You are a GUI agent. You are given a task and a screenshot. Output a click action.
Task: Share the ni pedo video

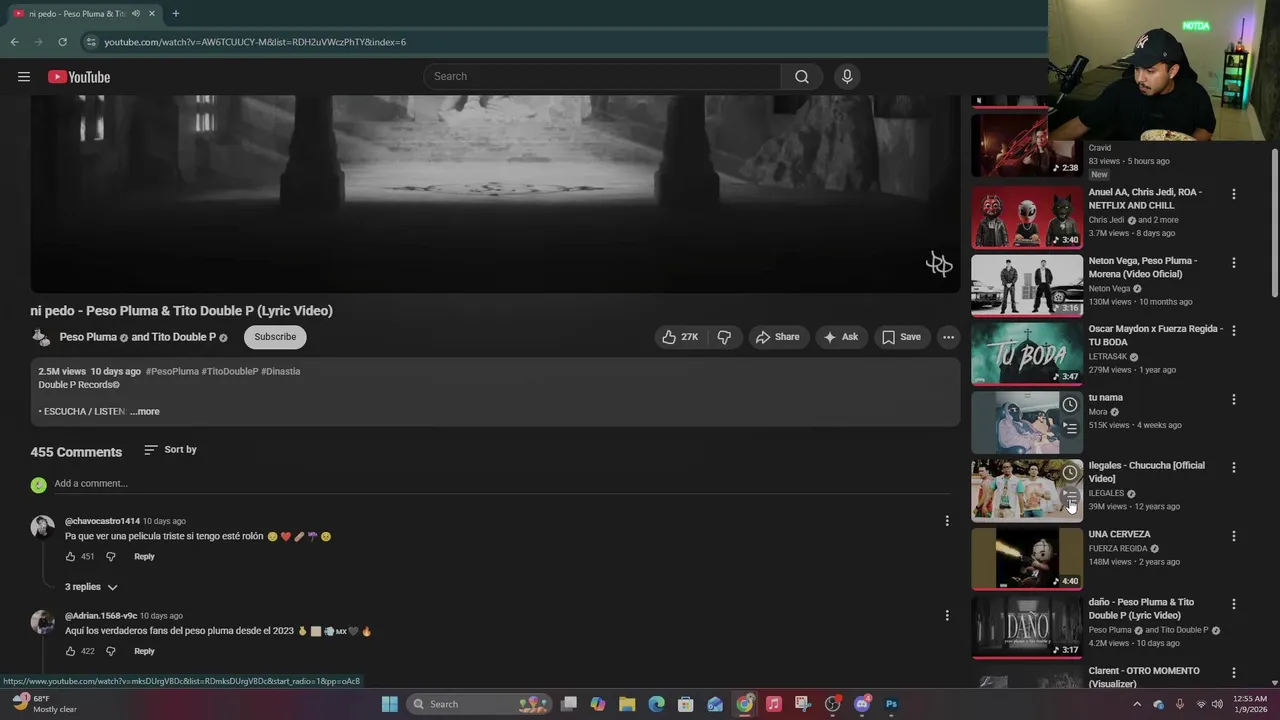coord(778,337)
